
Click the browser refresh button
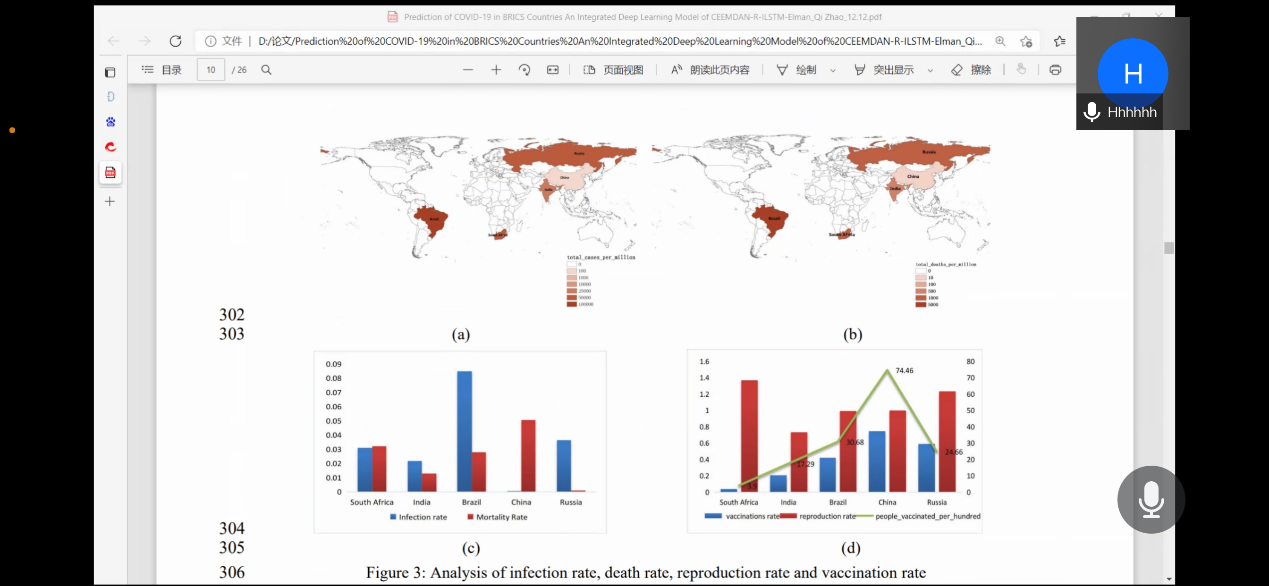tap(175, 41)
